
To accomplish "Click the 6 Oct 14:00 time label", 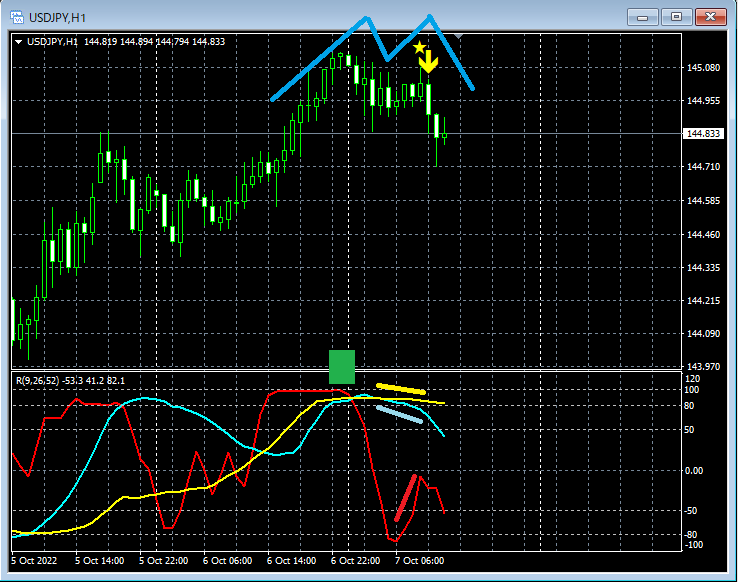I will coord(291,561).
